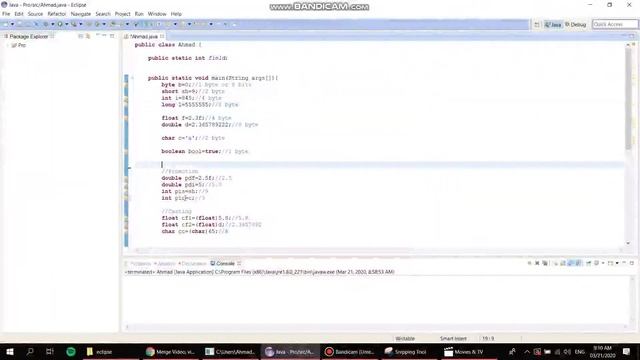Click the Debug bug toolbar icon
The image size is (640, 360).
tap(46, 24)
